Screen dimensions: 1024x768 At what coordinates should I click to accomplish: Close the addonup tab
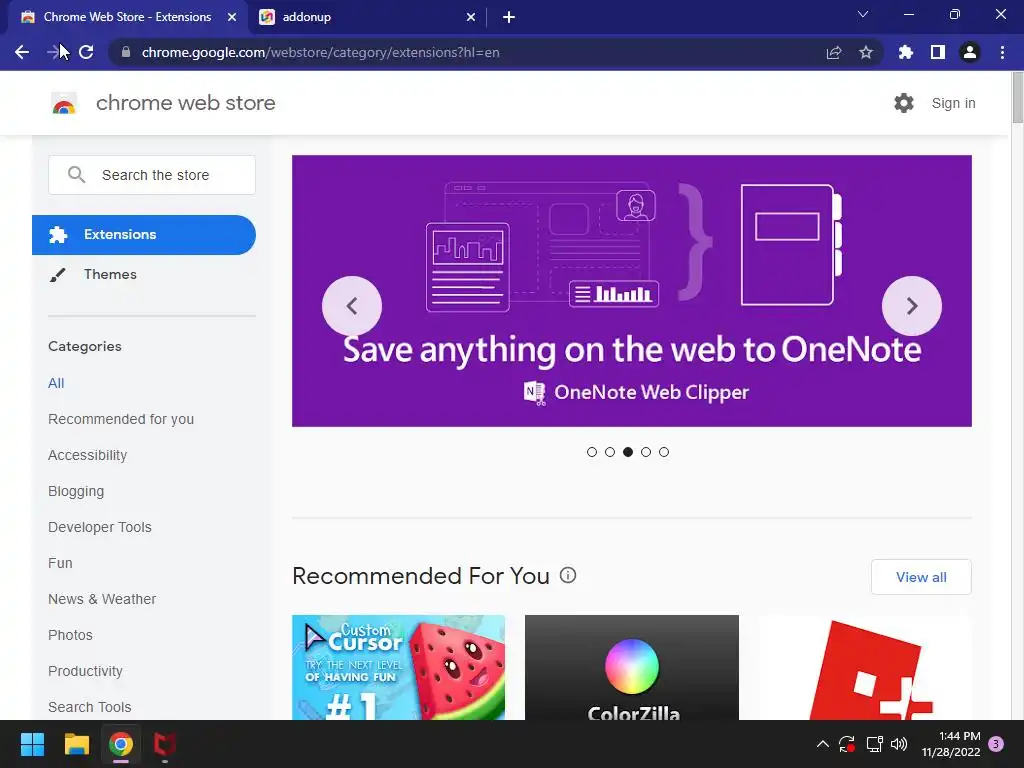471,17
